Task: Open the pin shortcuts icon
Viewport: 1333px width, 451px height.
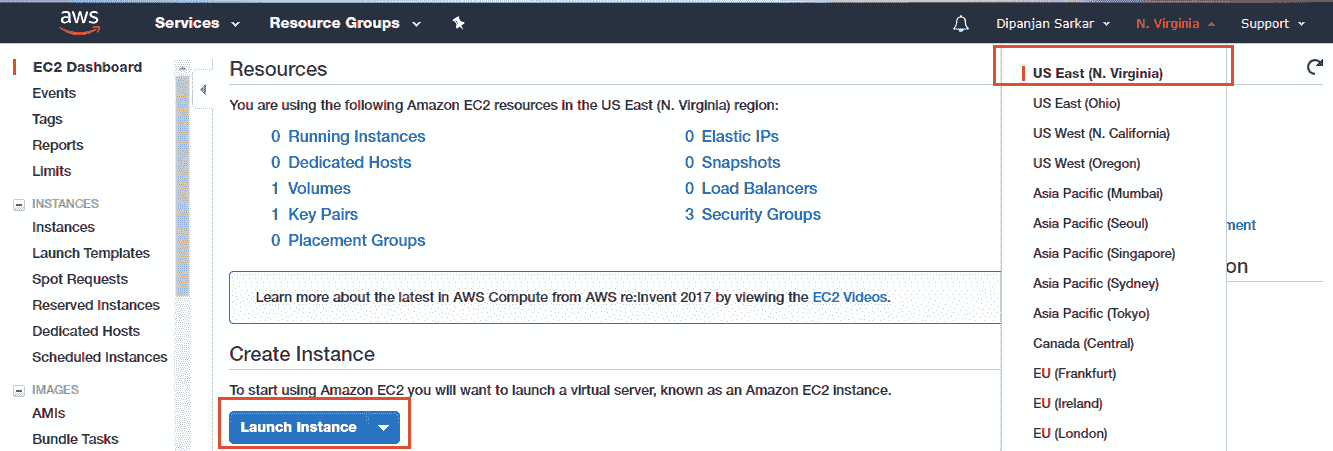Action: point(458,23)
